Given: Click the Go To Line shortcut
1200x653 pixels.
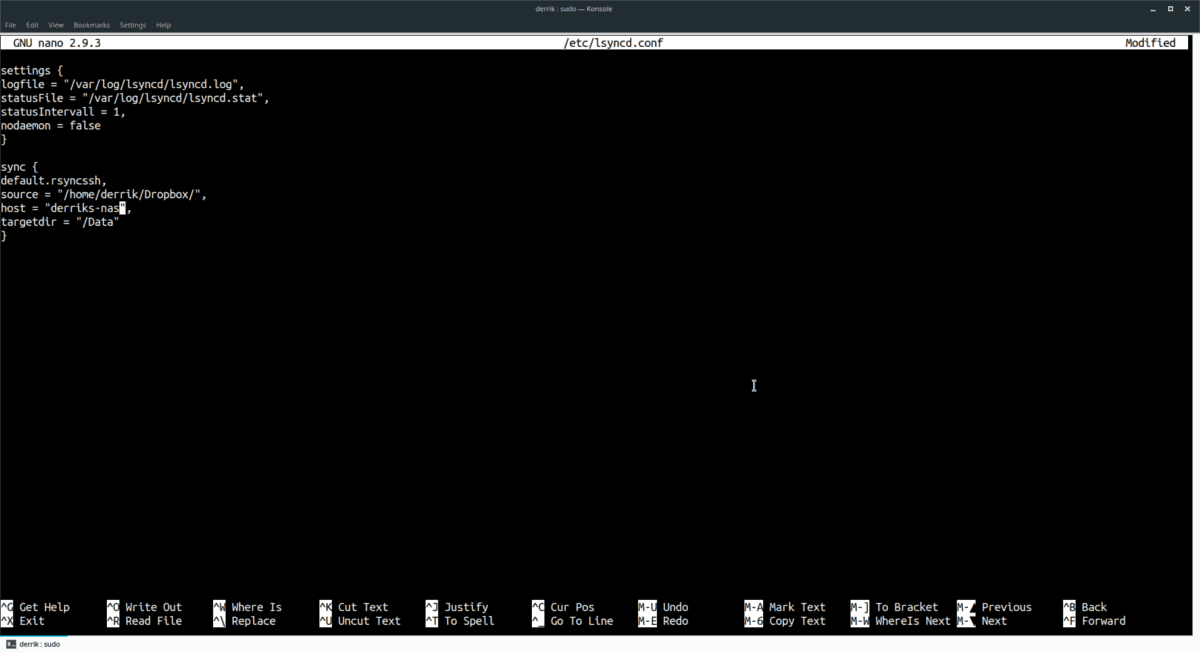Looking at the screenshot, I should pyautogui.click(x=572, y=621).
